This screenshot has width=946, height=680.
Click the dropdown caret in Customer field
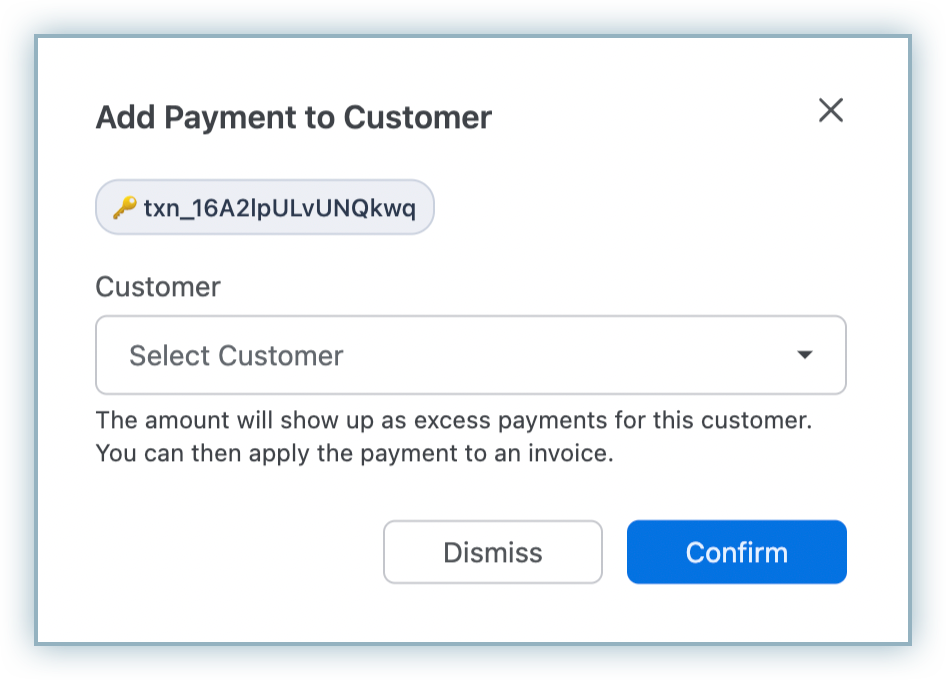pyautogui.click(x=804, y=355)
